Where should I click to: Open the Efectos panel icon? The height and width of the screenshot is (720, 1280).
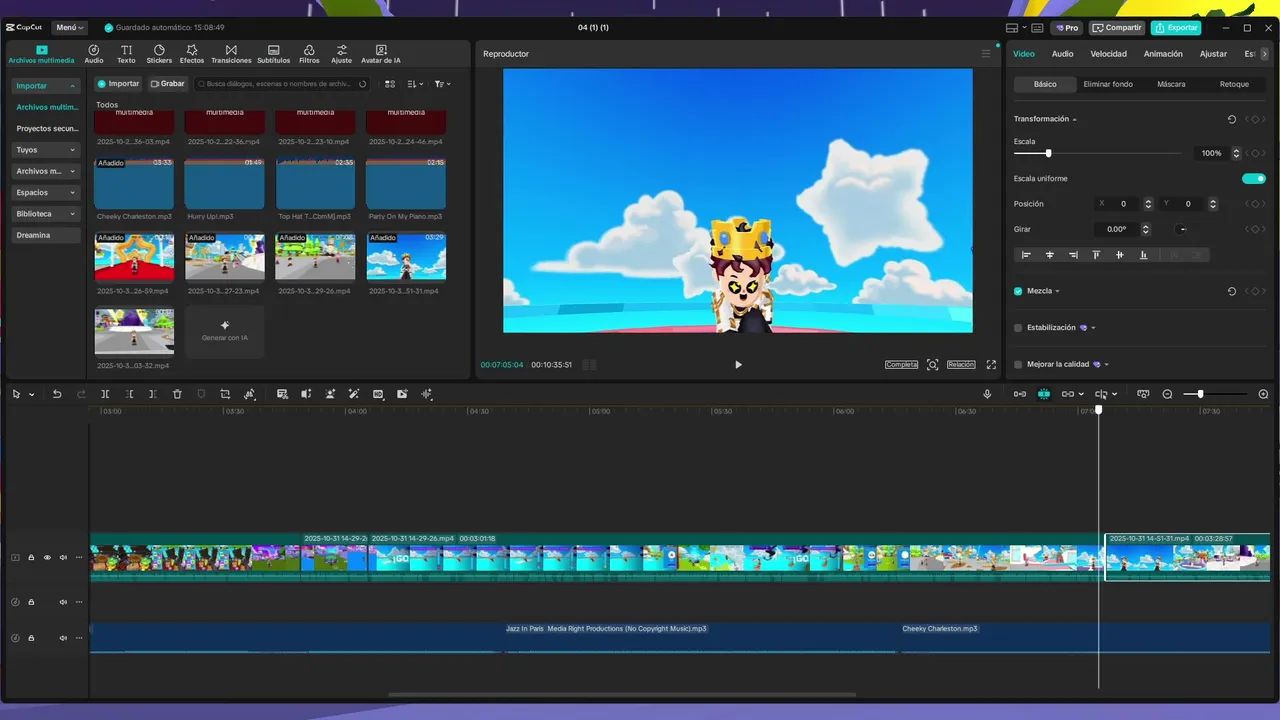[x=192, y=54]
